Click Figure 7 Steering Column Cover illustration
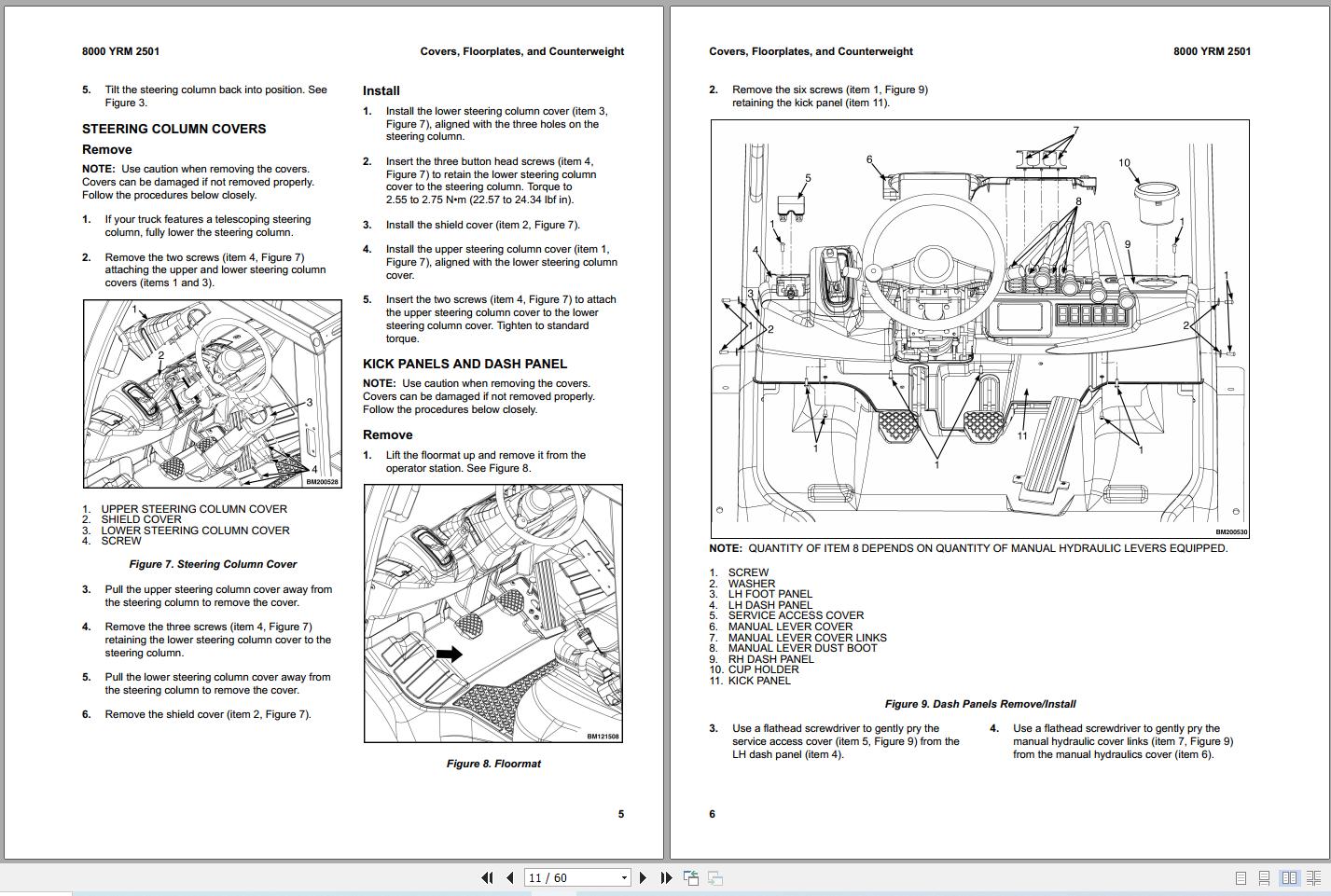 (x=213, y=393)
